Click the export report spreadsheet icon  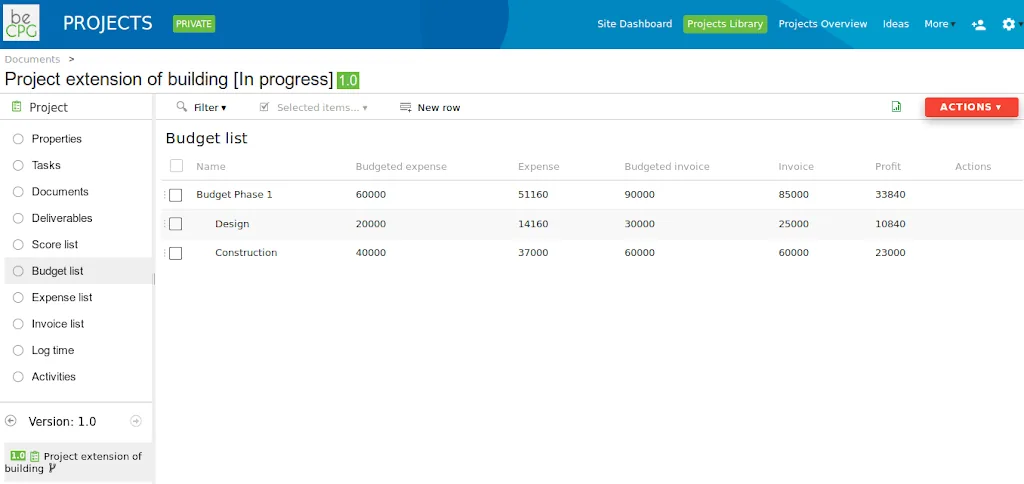click(x=896, y=107)
